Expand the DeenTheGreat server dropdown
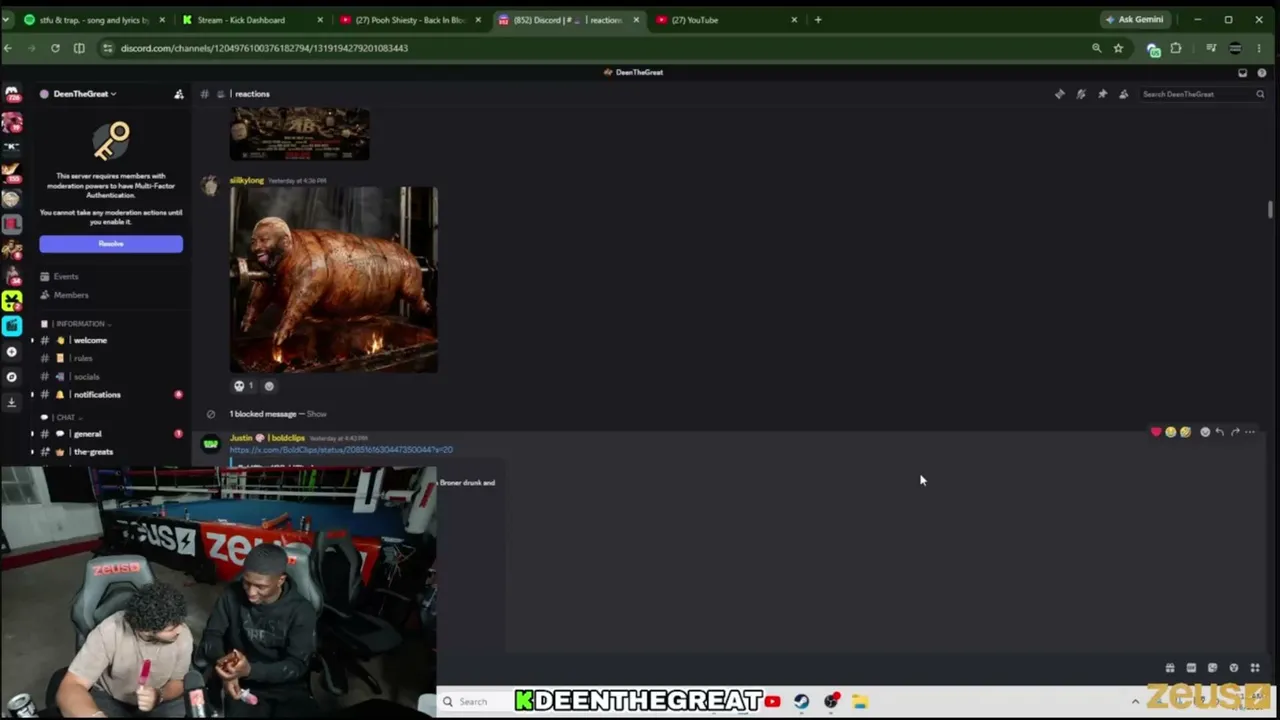This screenshot has width=1280, height=720. [85, 94]
